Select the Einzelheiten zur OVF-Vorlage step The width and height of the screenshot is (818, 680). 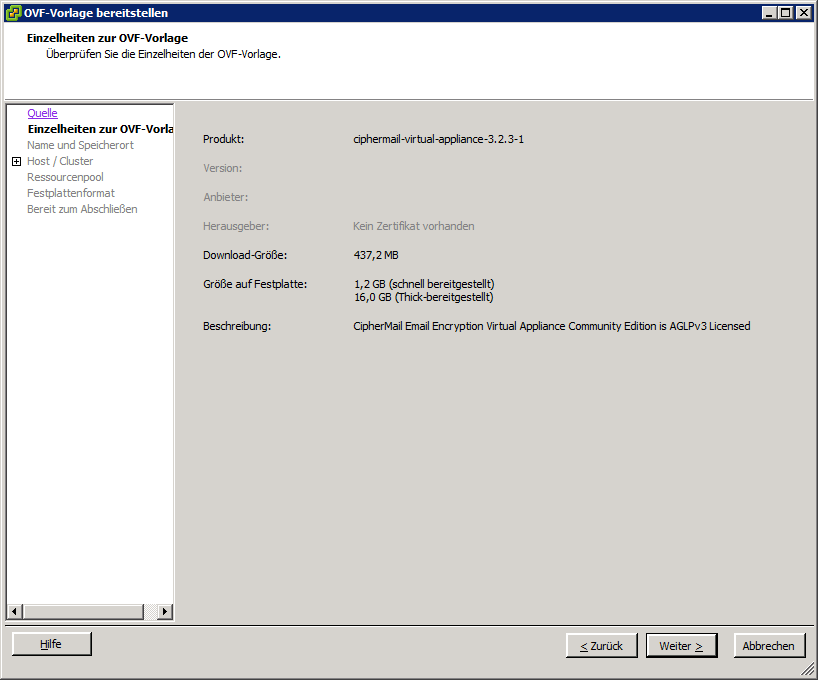100,129
